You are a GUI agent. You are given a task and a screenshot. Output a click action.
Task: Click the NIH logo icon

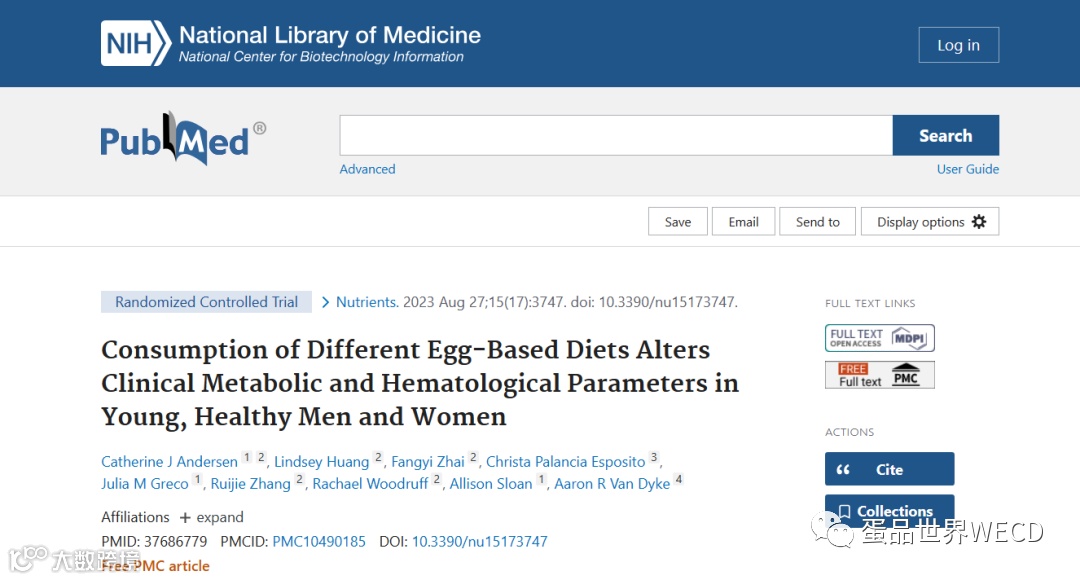click(134, 44)
